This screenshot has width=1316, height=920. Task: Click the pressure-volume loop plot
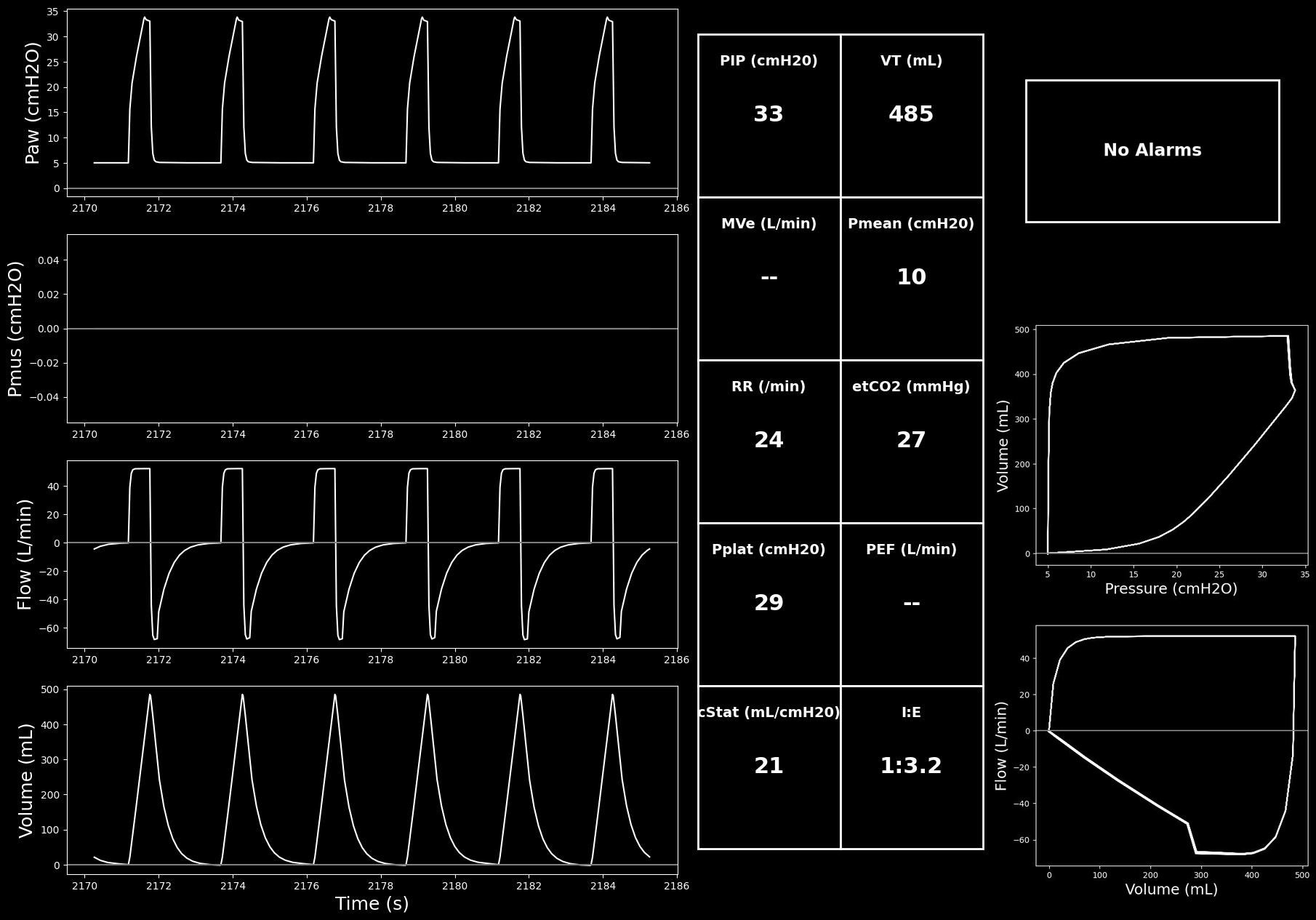[x=1171, y=445]
